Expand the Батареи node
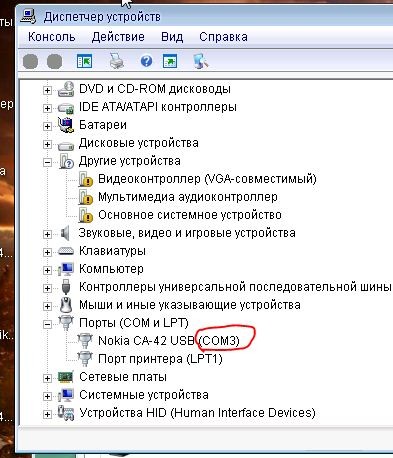The height and width of the screenshot is (458, 393). pos(47,126)
